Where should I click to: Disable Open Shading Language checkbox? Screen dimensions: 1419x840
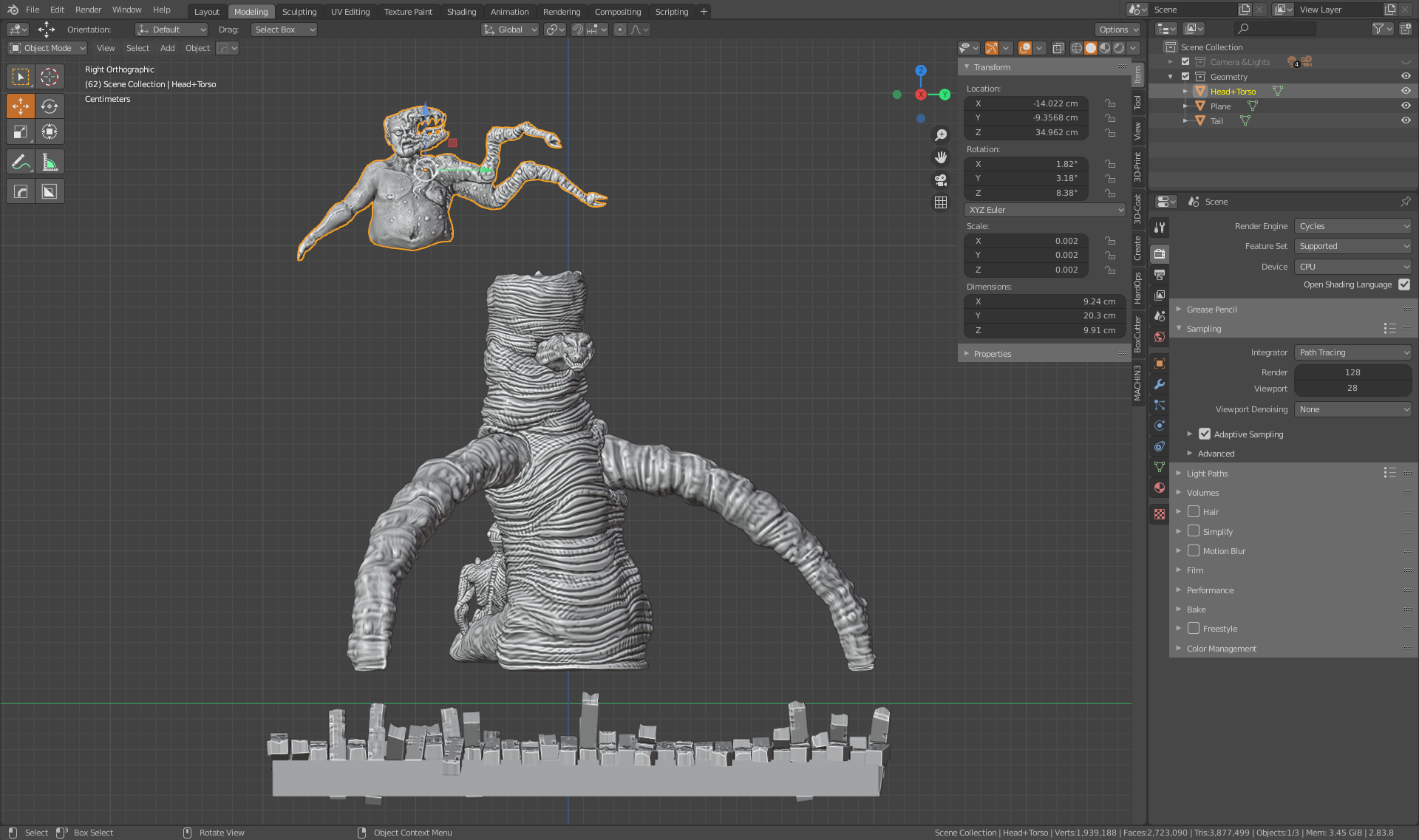(x=1404, y=284)
